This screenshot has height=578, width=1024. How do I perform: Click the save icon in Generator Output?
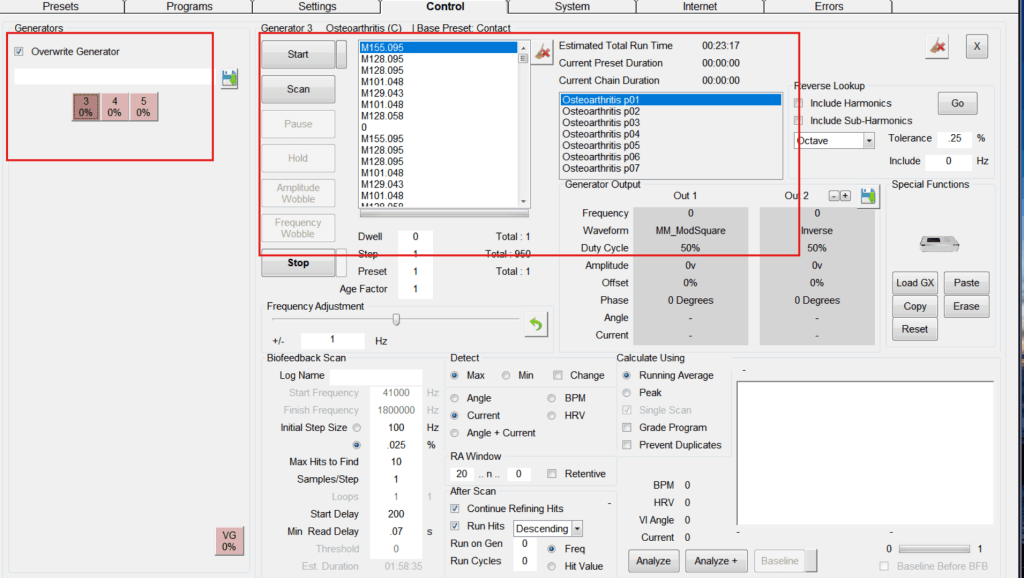(x=868, y=197)
